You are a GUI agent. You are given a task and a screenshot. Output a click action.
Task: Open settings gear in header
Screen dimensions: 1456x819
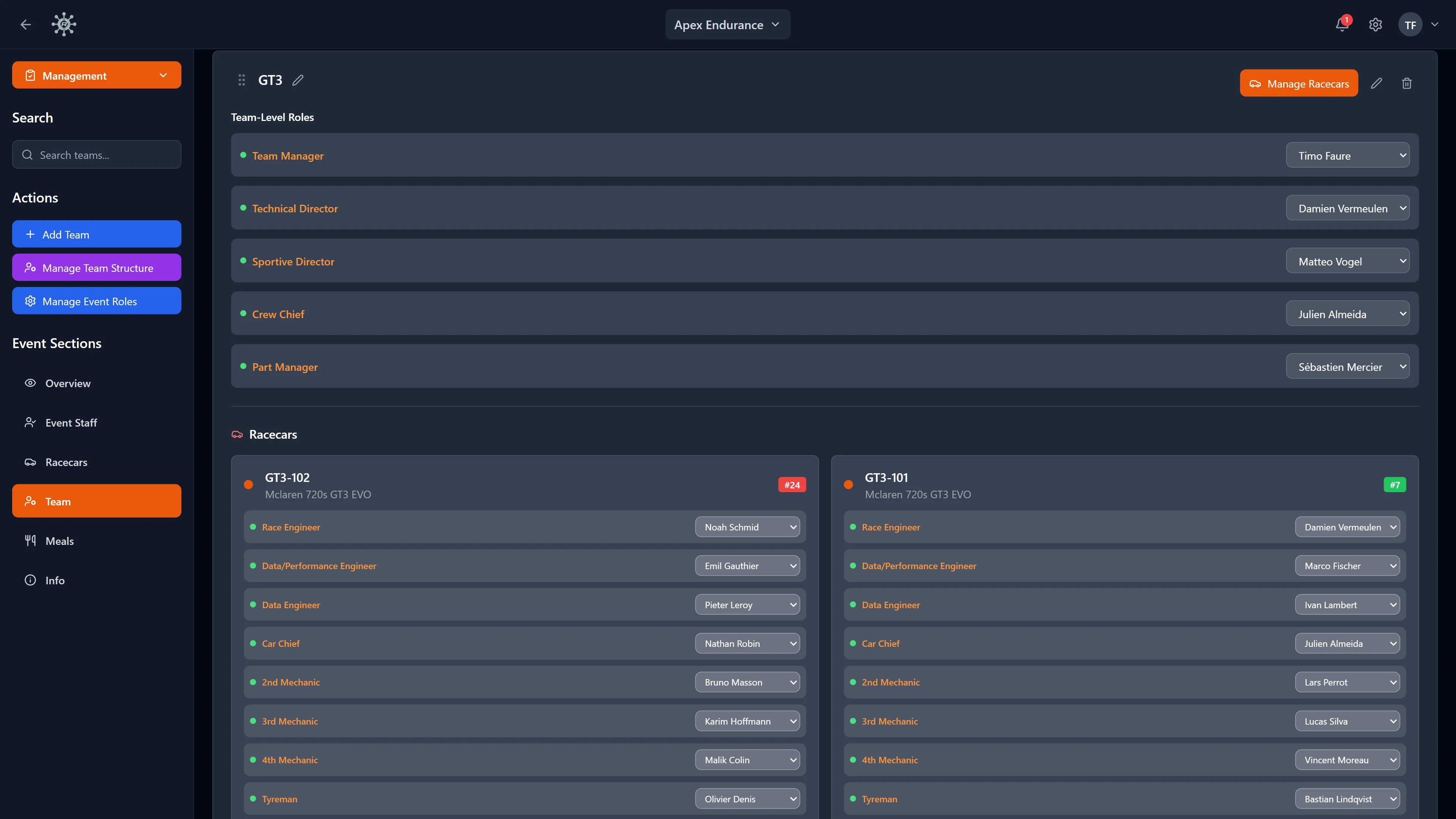[1375, 25]
